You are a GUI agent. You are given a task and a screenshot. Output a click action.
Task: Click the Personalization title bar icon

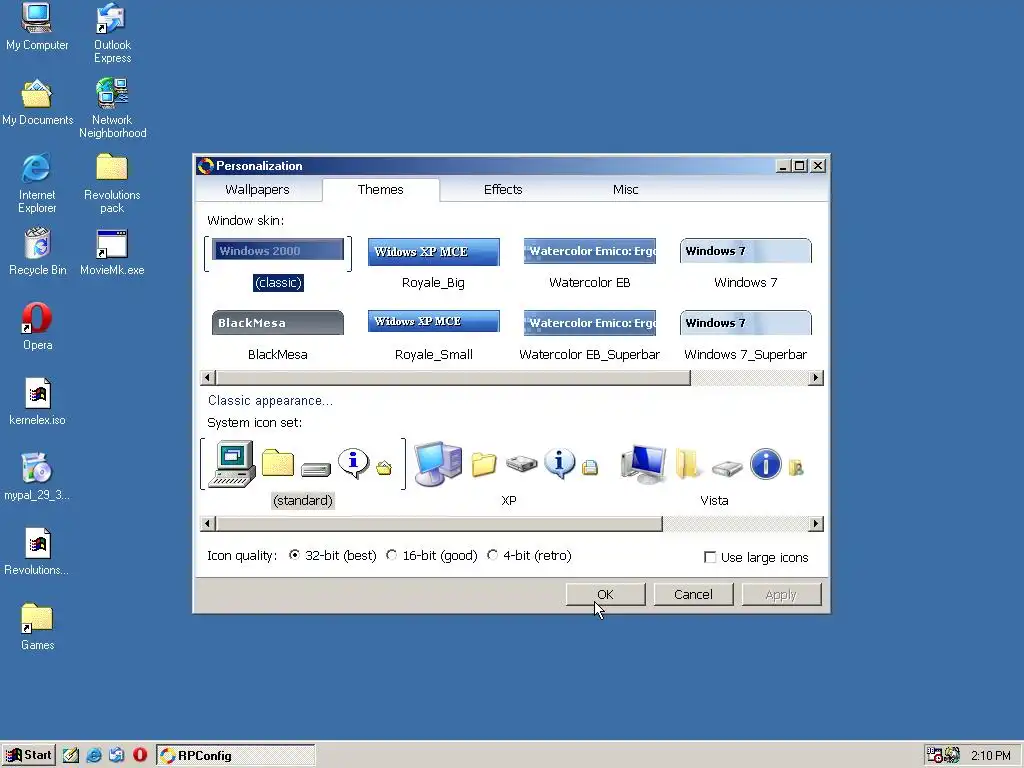[206, 166]
